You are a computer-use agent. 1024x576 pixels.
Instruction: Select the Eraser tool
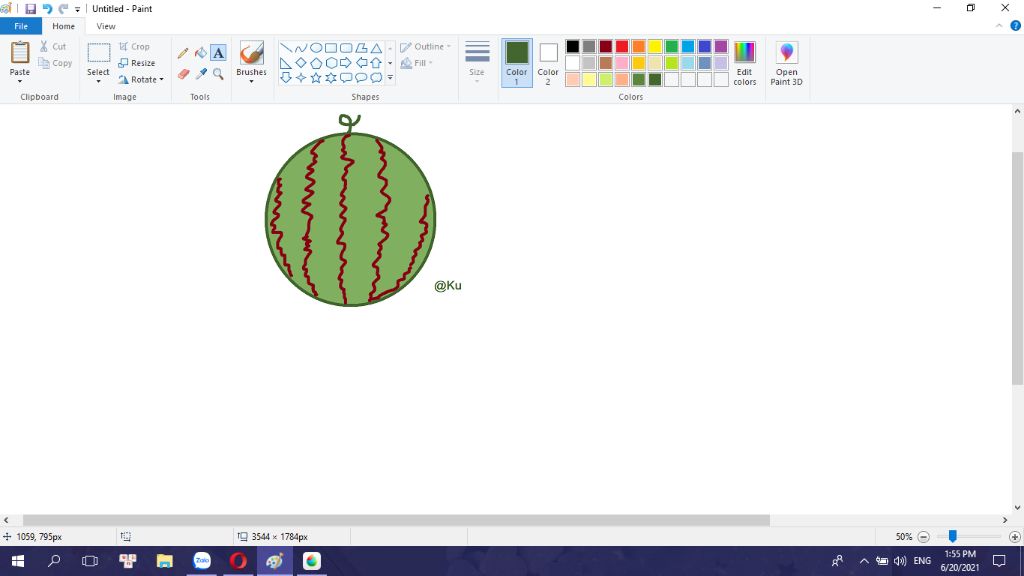pos(184,74)
